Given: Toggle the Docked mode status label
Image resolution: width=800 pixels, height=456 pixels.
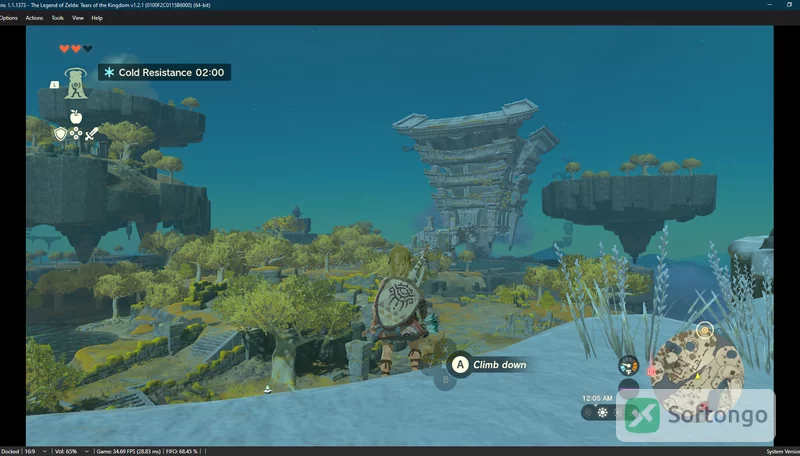Looking at the screenshot, I should [9, 451].
